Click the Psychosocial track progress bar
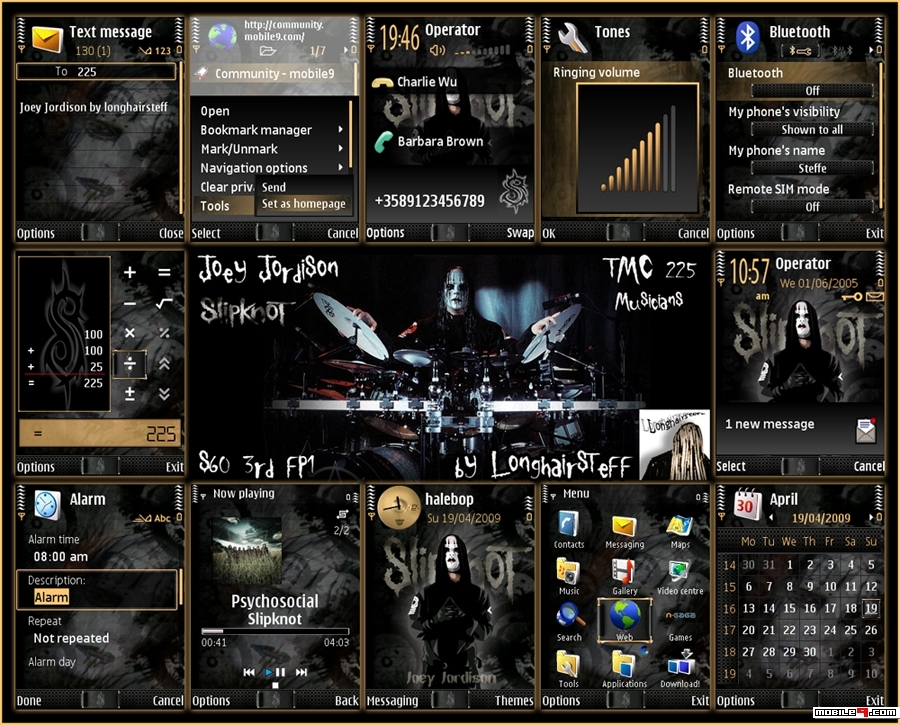900x725 pixels. click(x=275, y=631)
